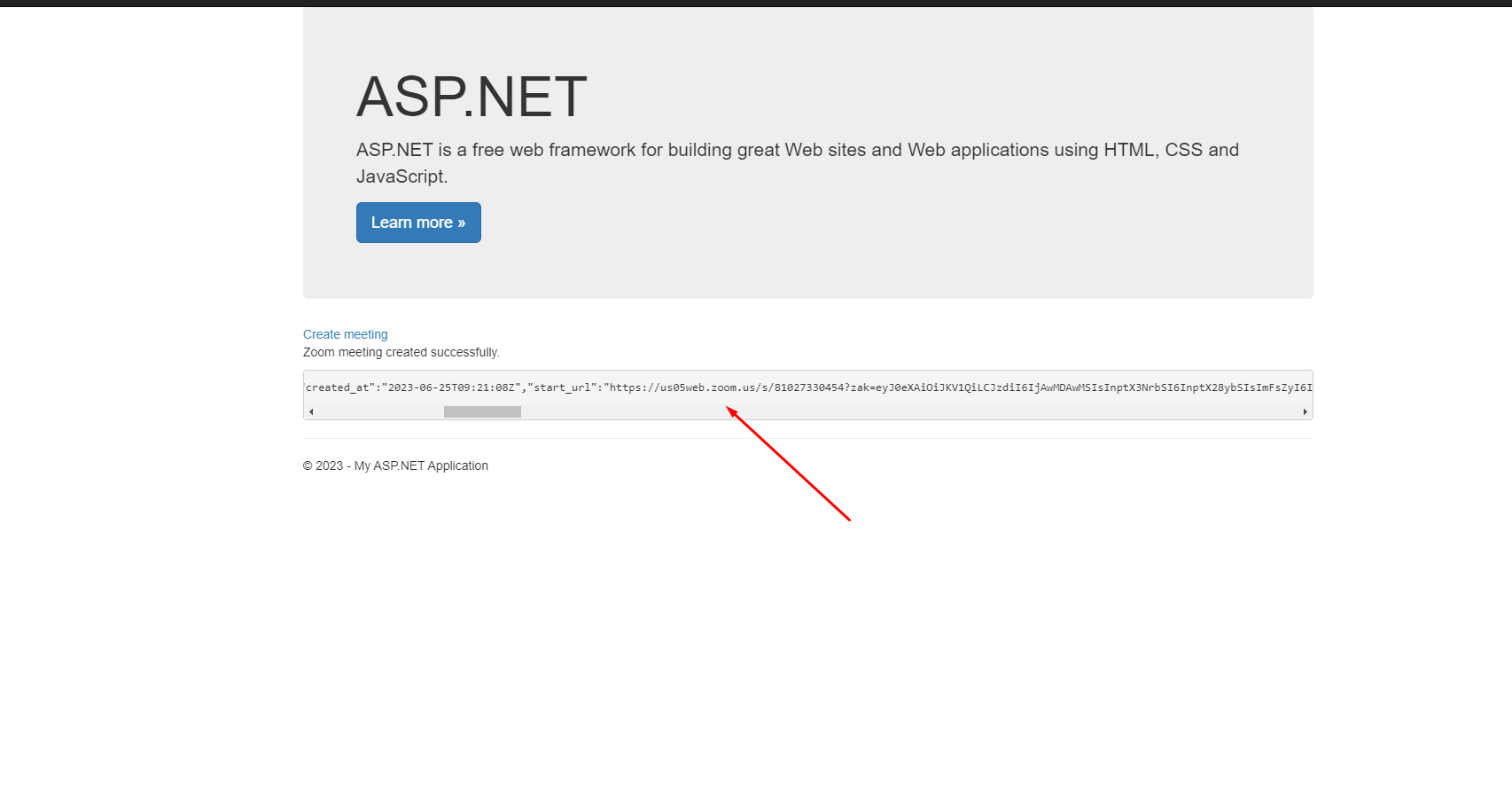Click the 'Zoom meeting created successfully.' message
1512x790 pixels.
401,352
